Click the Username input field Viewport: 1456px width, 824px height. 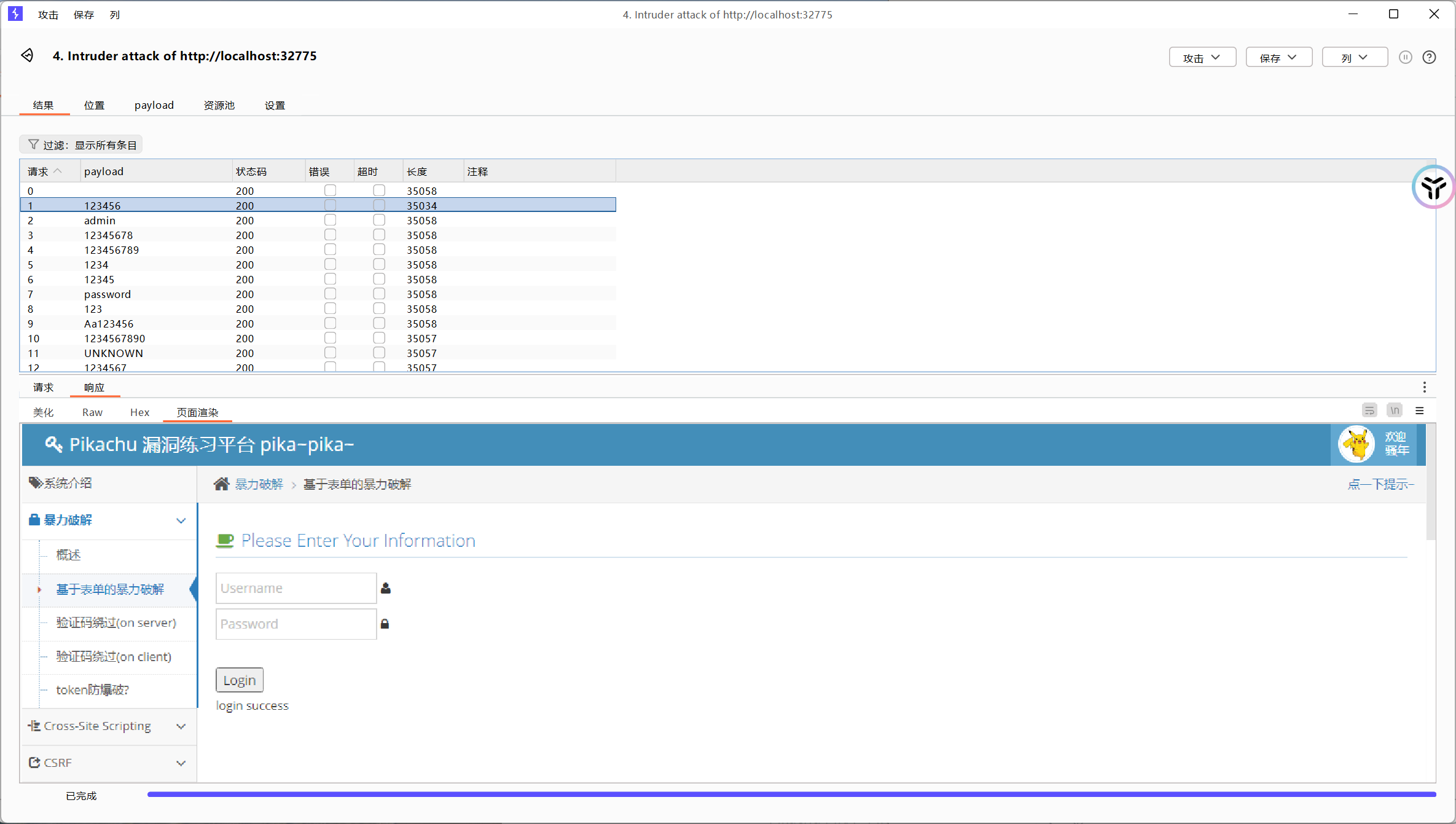tap(296, 588)
